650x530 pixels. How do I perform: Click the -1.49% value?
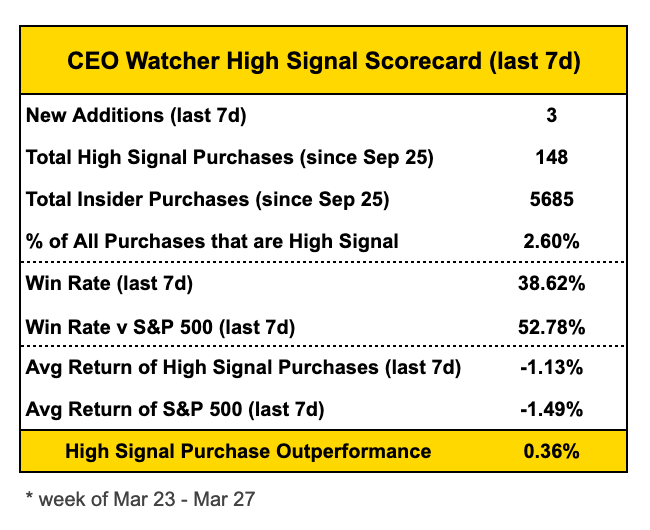(551, 409)
